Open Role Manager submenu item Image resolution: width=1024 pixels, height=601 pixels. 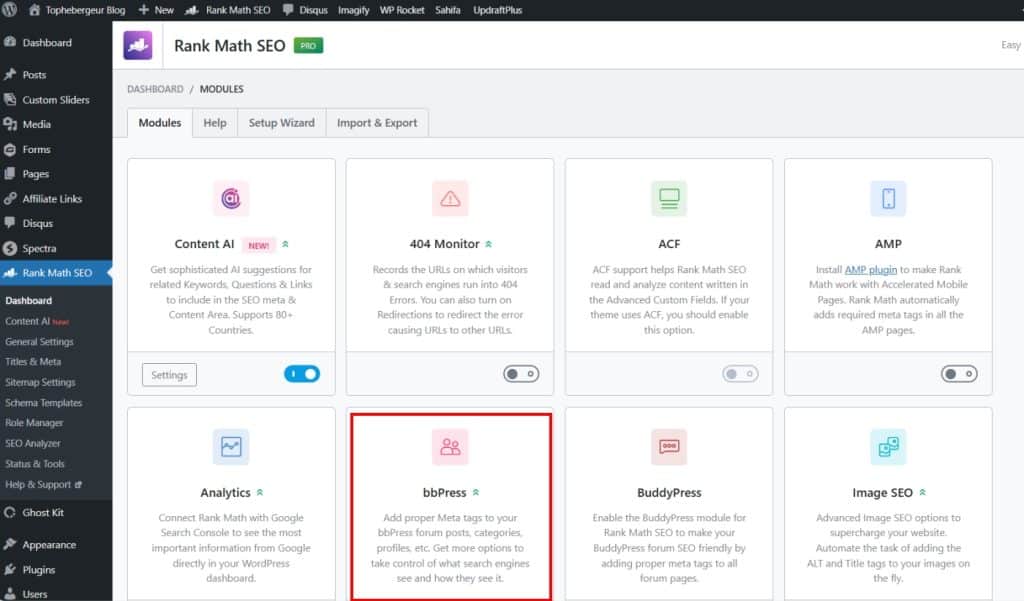34,423
